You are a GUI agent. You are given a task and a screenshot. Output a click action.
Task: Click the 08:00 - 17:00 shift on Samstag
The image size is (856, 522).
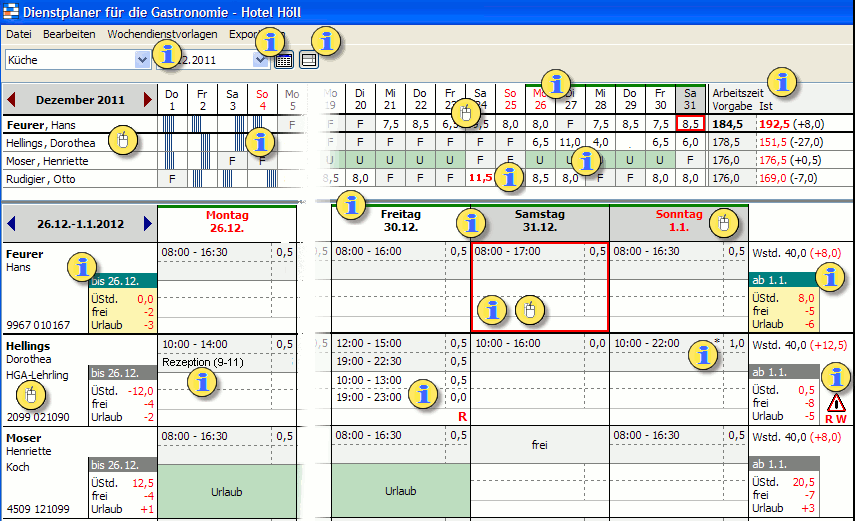[507, 252]
